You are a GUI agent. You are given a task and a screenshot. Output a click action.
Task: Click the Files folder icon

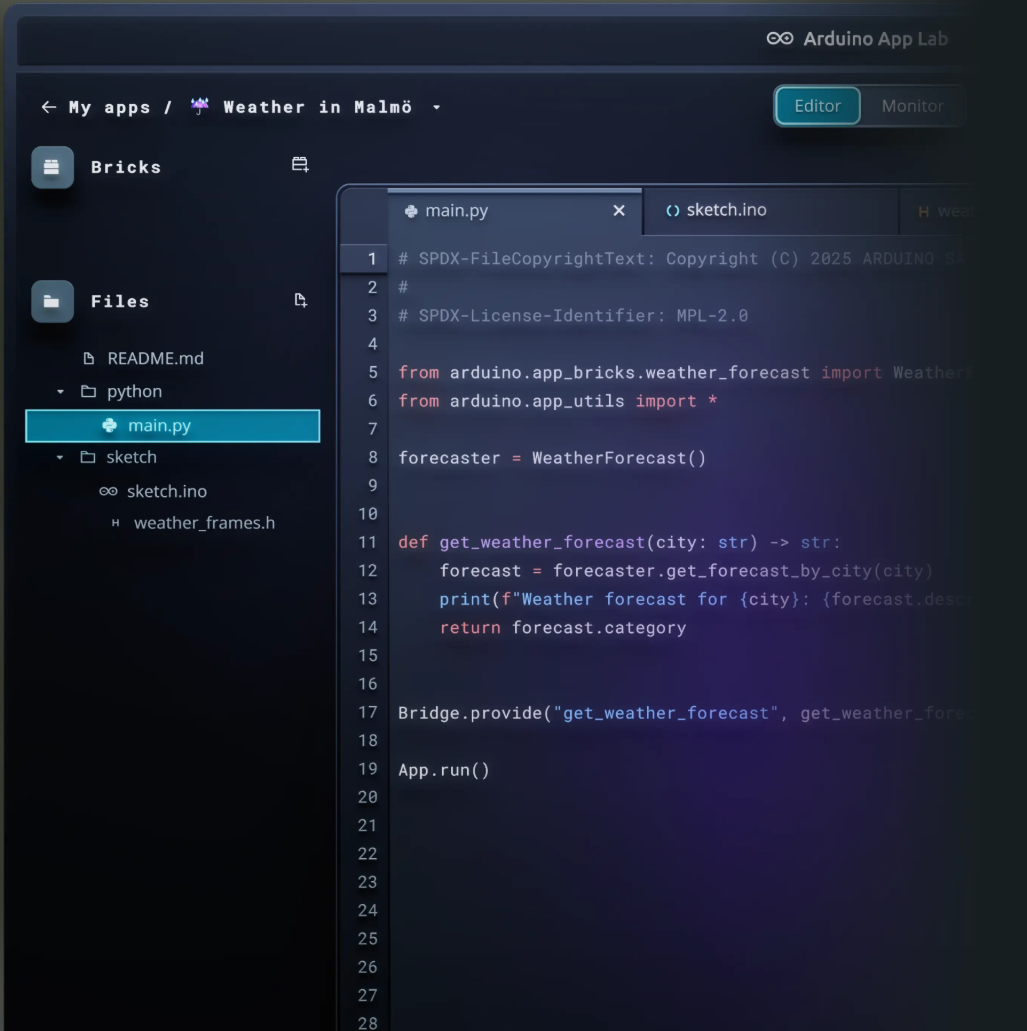coord(52,301)
